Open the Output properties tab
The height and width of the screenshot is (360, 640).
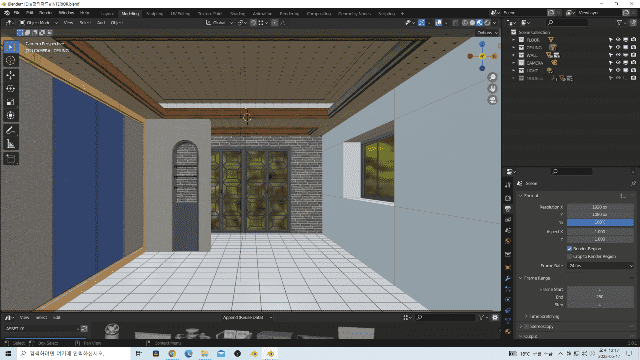(508, 209)
